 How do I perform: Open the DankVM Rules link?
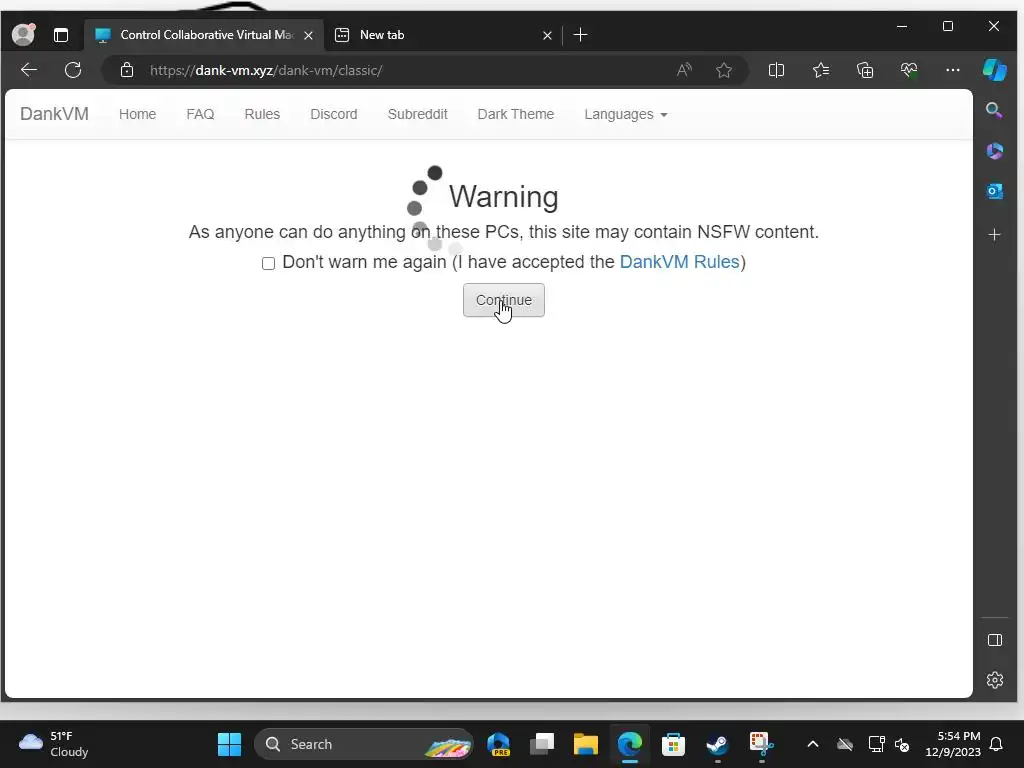click(x=679, y=262)
